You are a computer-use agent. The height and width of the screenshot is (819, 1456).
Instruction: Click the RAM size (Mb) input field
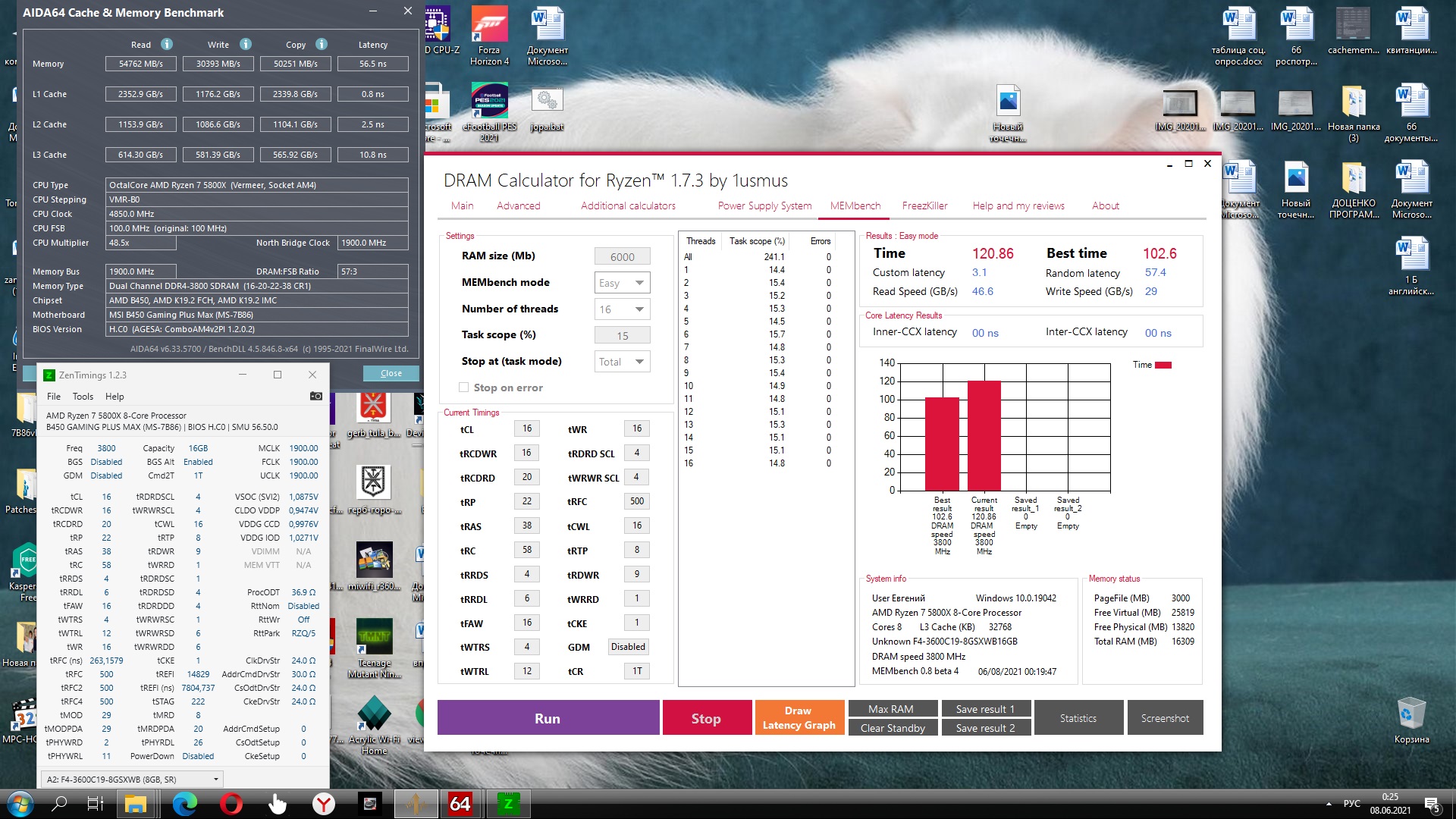(x=622, y=256)
